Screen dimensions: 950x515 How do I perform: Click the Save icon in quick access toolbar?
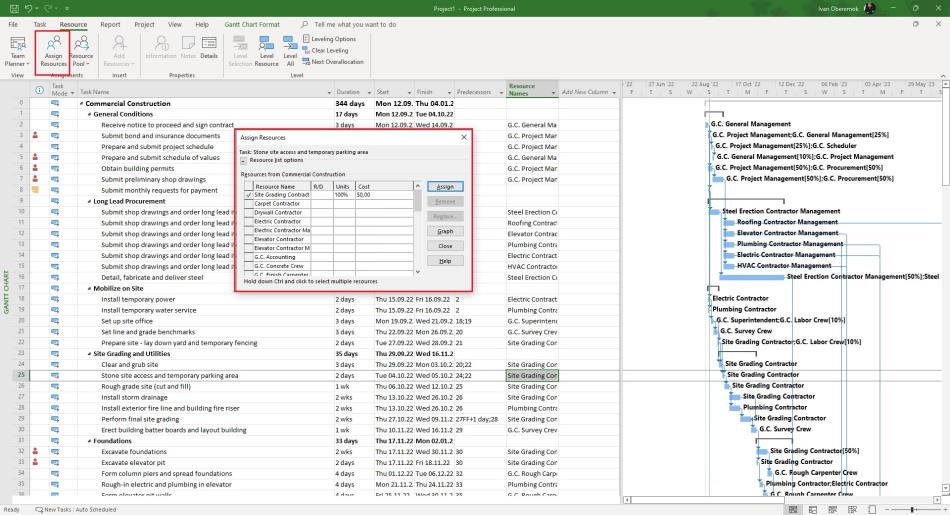click(14, 8)
